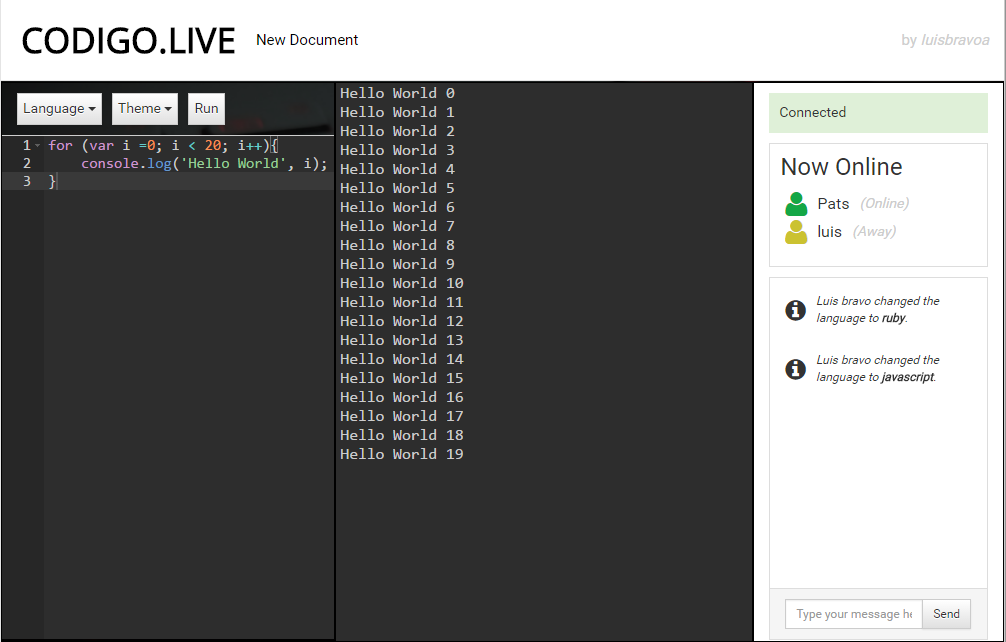Image resolution: width=1006 pixels, height=642 pixels.
Task: Click output line Hello World 19
Action: coord(402,455)
